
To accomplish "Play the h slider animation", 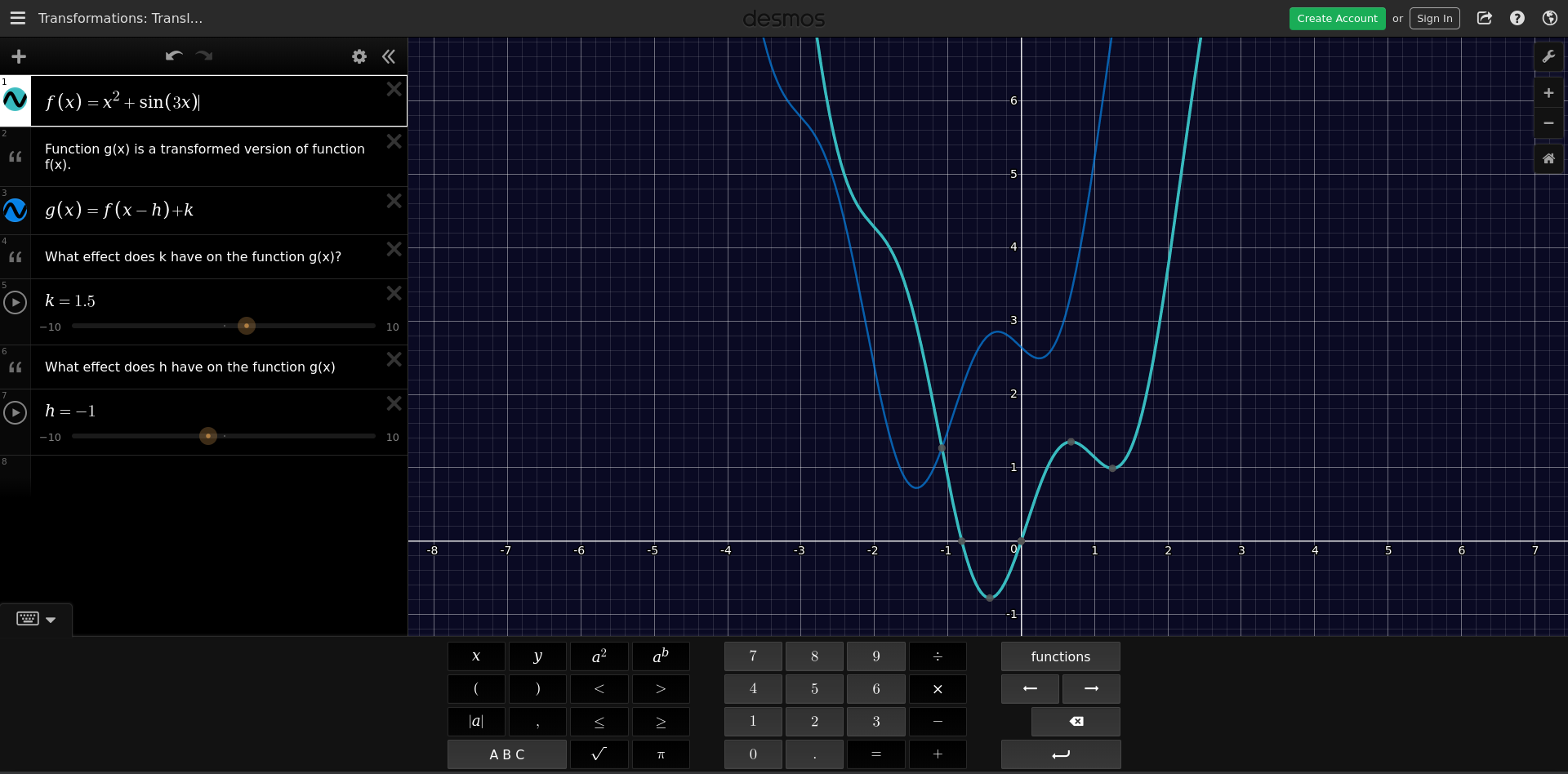I will coord(16,413).
